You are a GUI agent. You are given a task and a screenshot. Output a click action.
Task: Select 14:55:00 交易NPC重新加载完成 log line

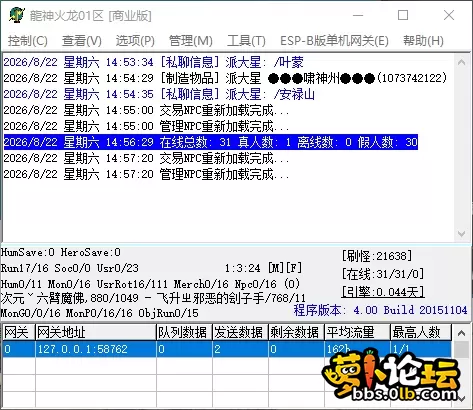click(x=146, y=110)
